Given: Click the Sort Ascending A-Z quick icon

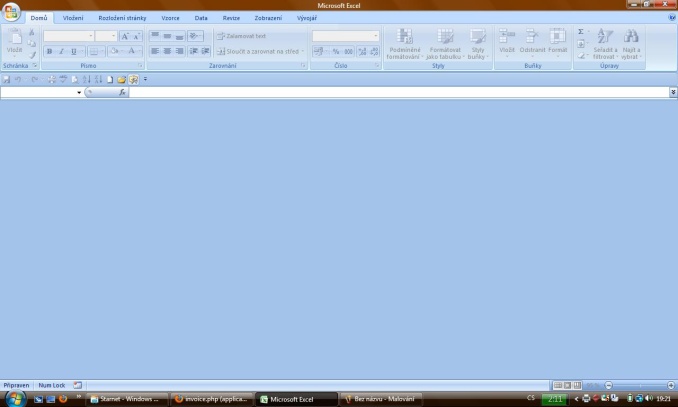Looking at the screenshot, I should click(86, 80).
